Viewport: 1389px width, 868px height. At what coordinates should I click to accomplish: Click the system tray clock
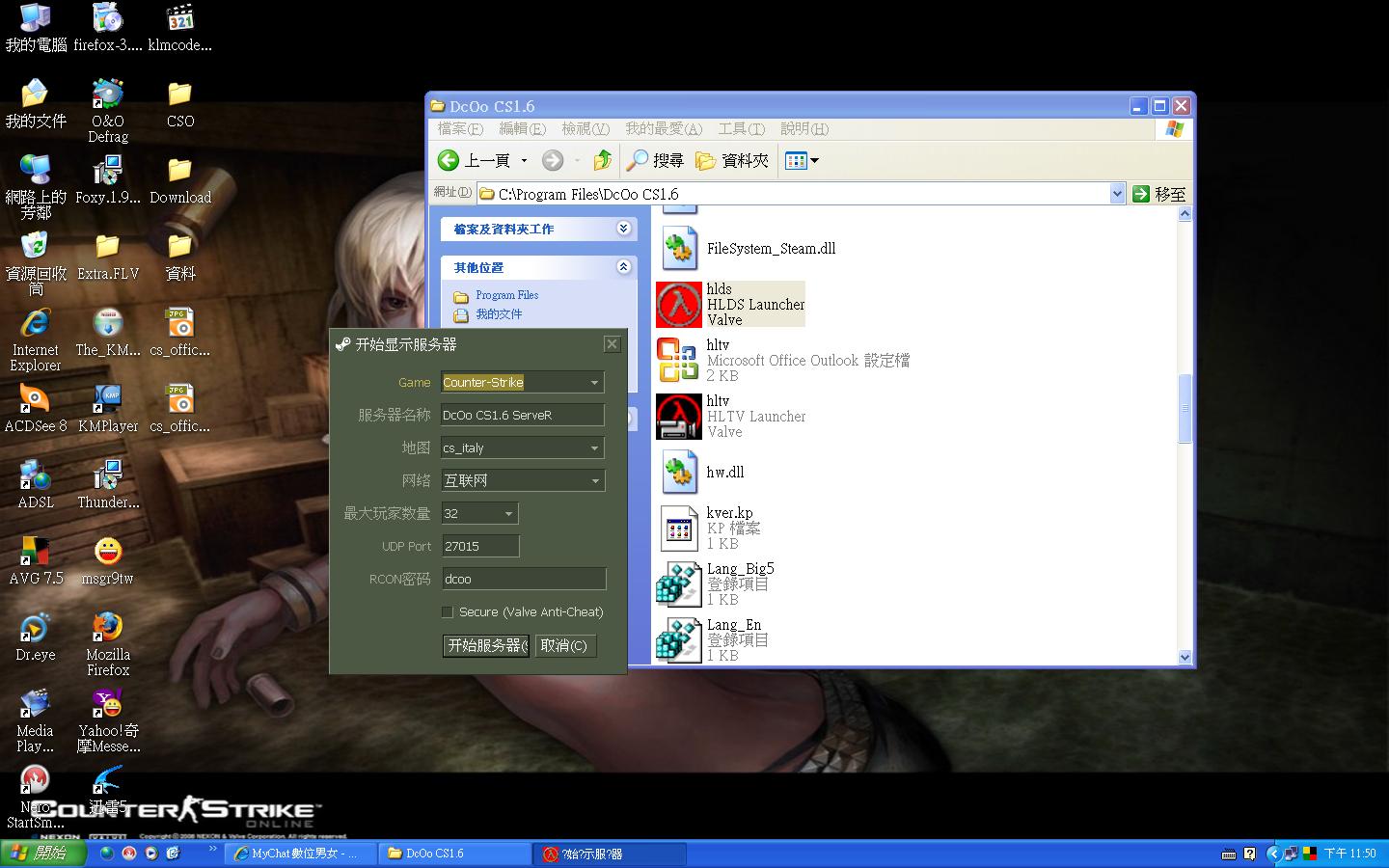click(x=1350, y=854)
